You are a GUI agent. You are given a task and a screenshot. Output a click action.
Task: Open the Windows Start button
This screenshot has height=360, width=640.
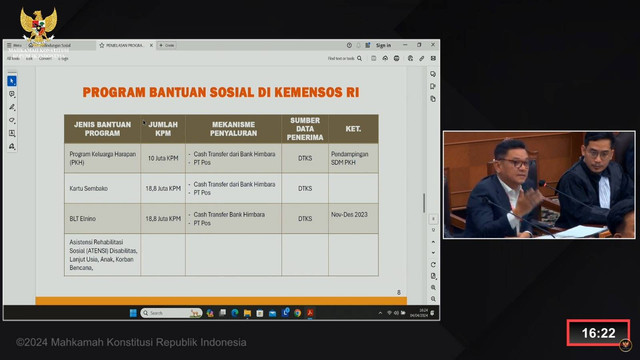133,313
